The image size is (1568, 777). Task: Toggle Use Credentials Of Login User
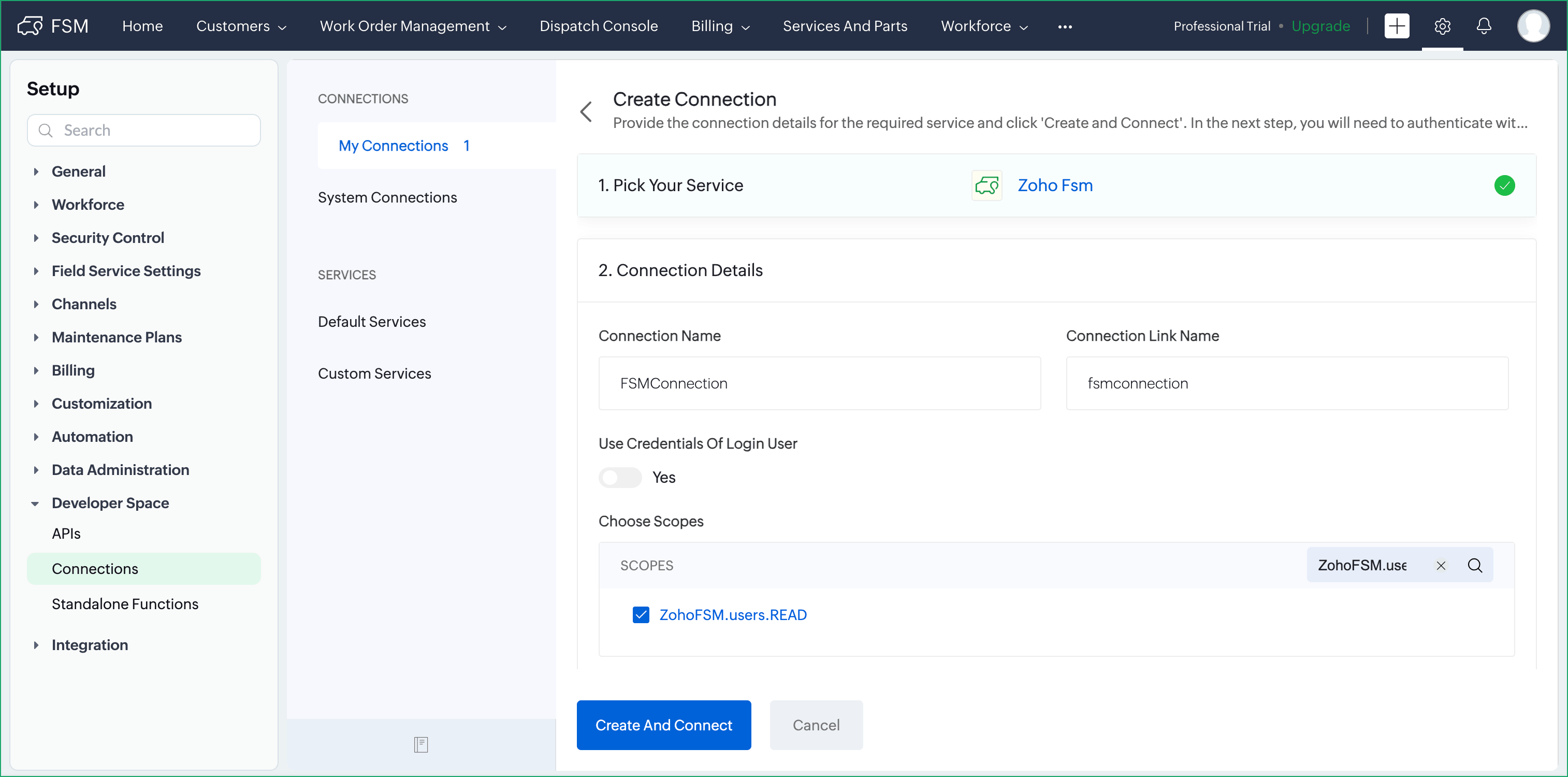click(x=620, y=478)
